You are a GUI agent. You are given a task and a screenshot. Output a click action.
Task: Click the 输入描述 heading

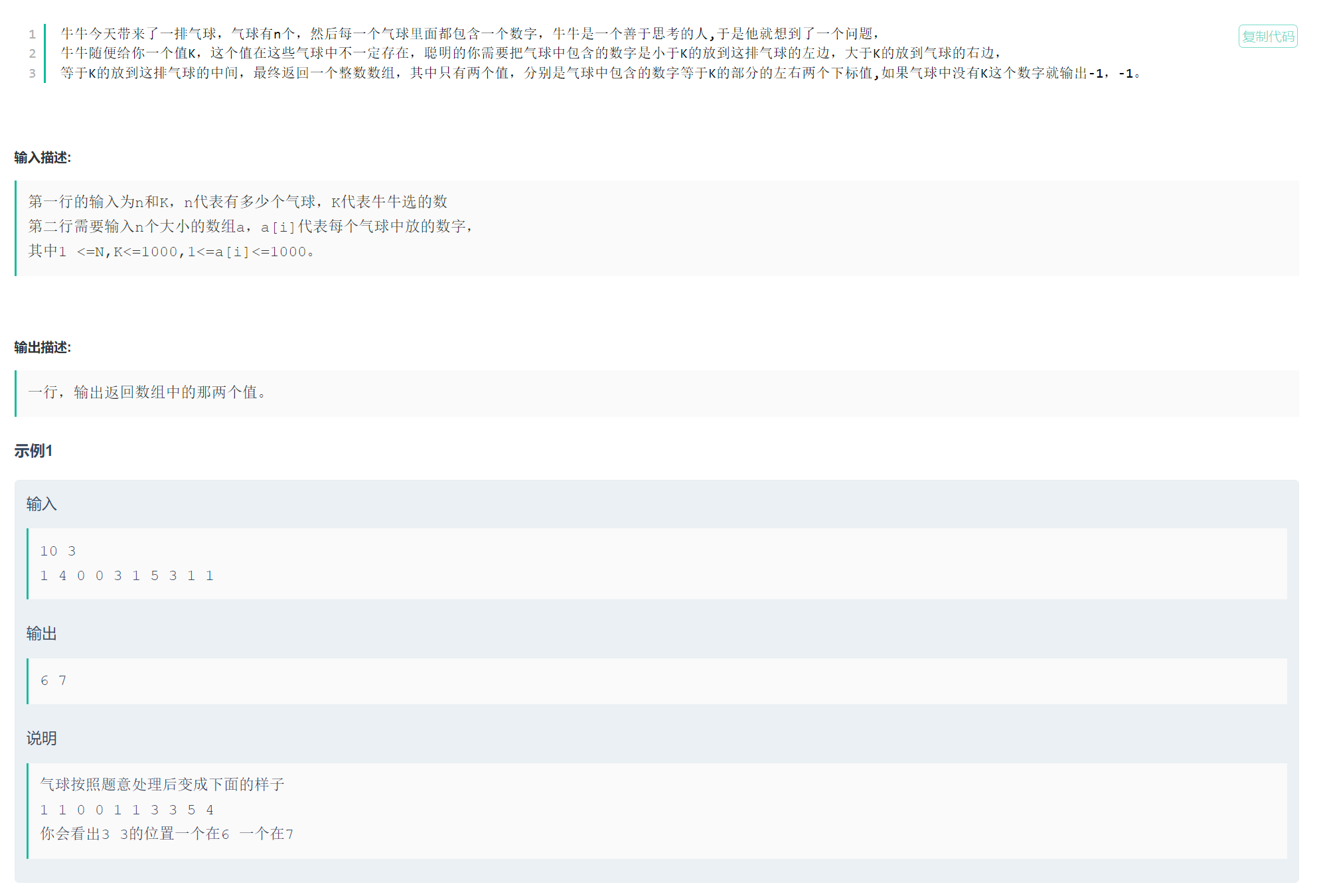(42, 157)
